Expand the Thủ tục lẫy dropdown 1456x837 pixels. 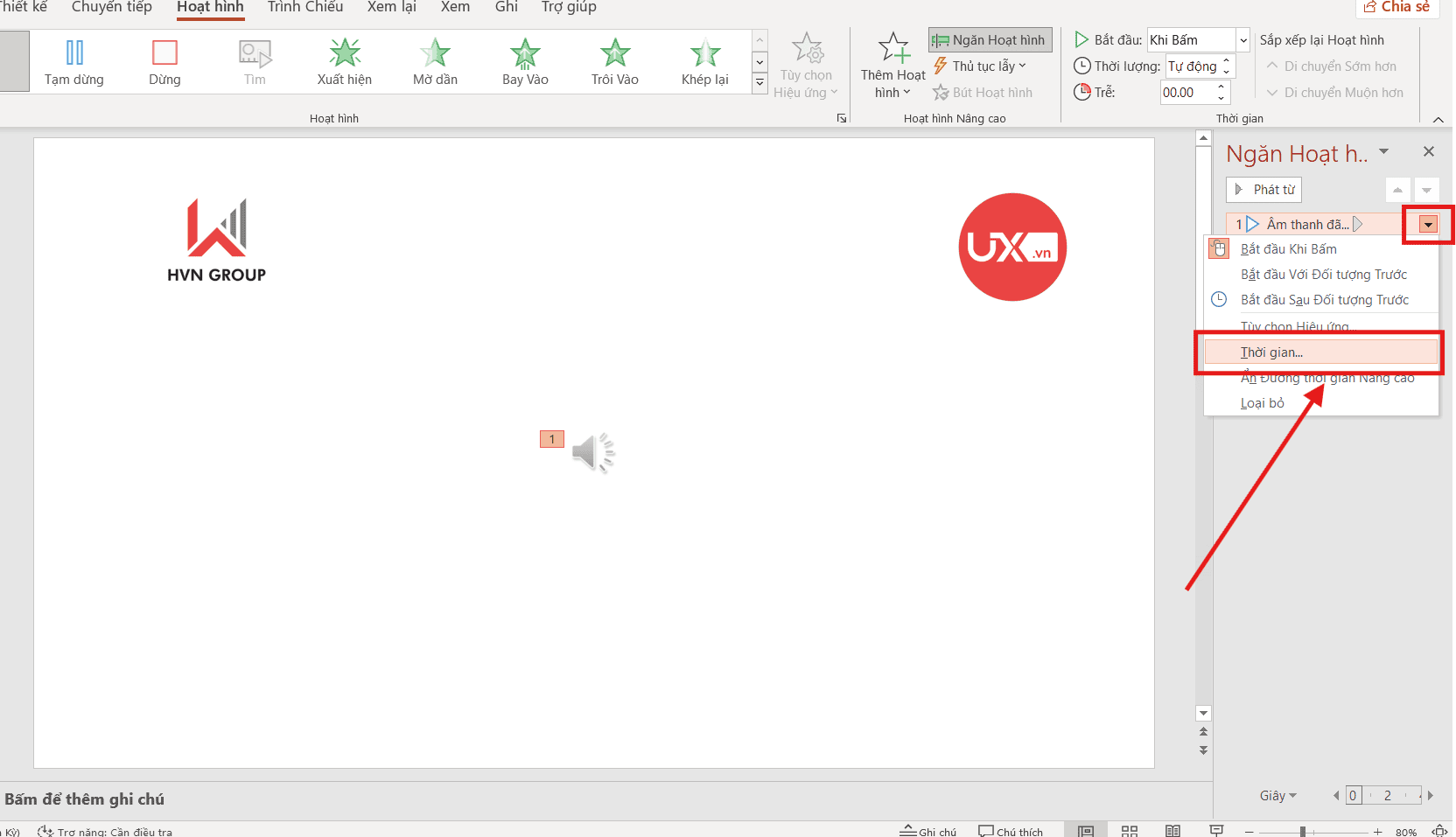pos(980,66)
